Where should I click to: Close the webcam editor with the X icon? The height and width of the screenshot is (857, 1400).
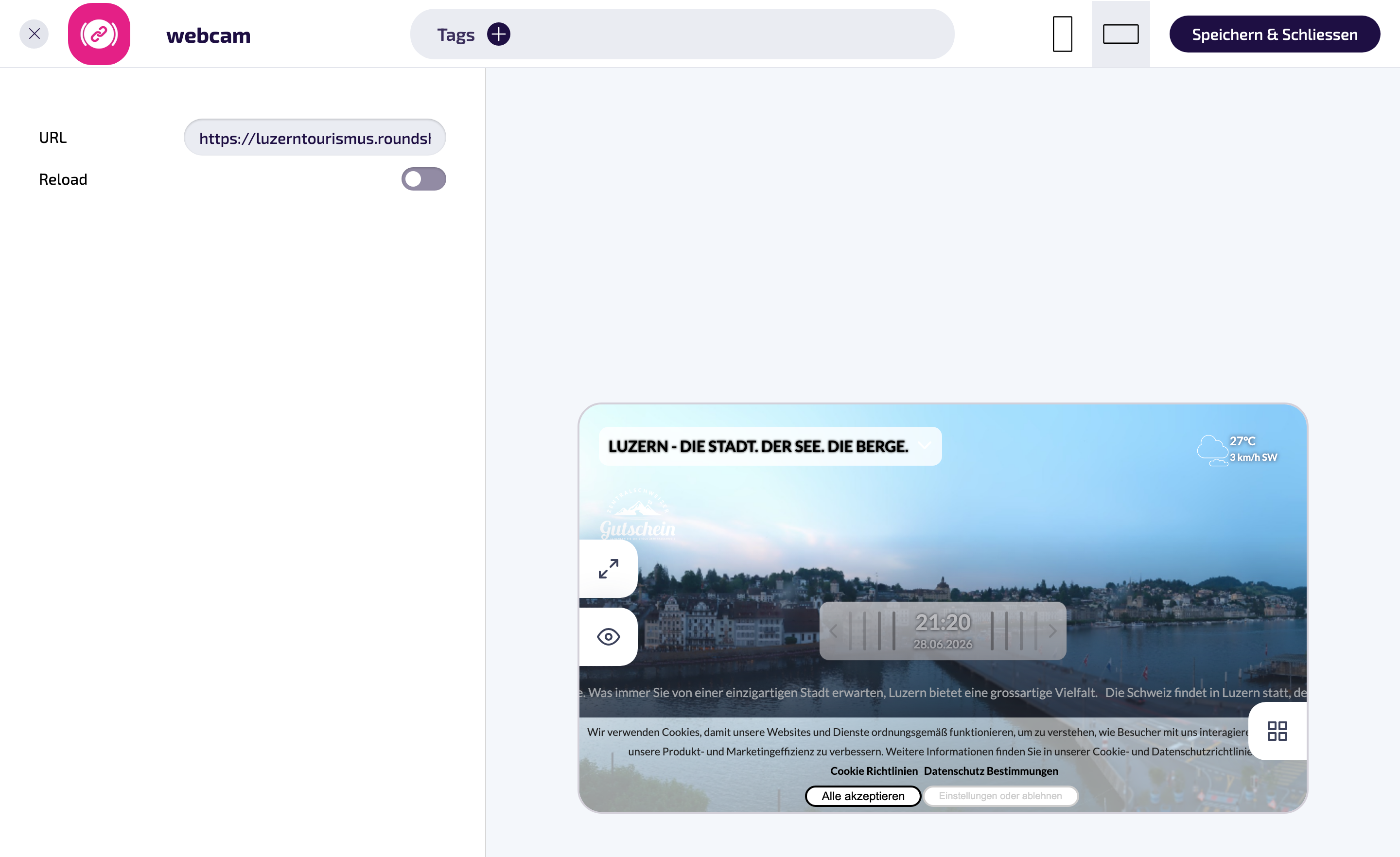34,34
